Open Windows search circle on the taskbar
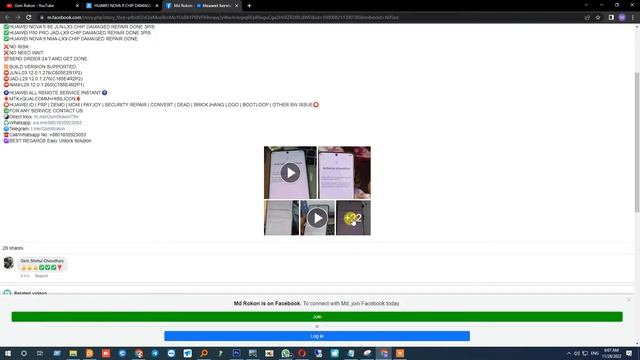The image size is (640, 360). 24,353
